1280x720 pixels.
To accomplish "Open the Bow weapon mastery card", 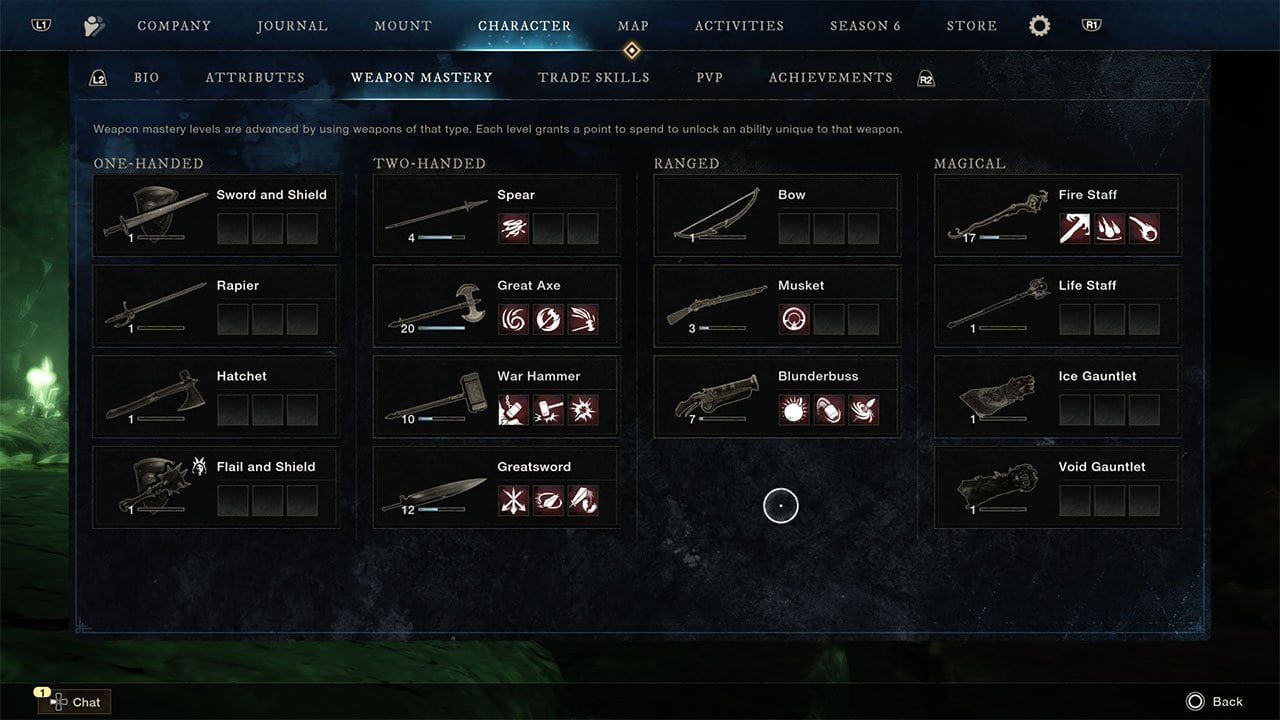I will [777, 214].
